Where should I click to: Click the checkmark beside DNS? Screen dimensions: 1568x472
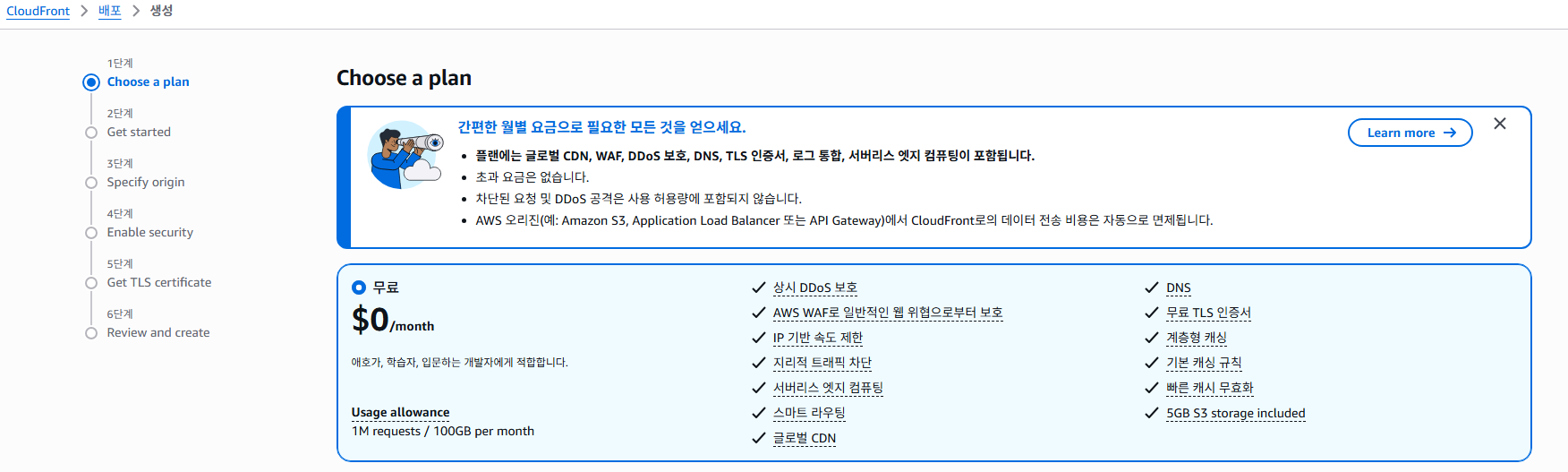coord(1152,287)
